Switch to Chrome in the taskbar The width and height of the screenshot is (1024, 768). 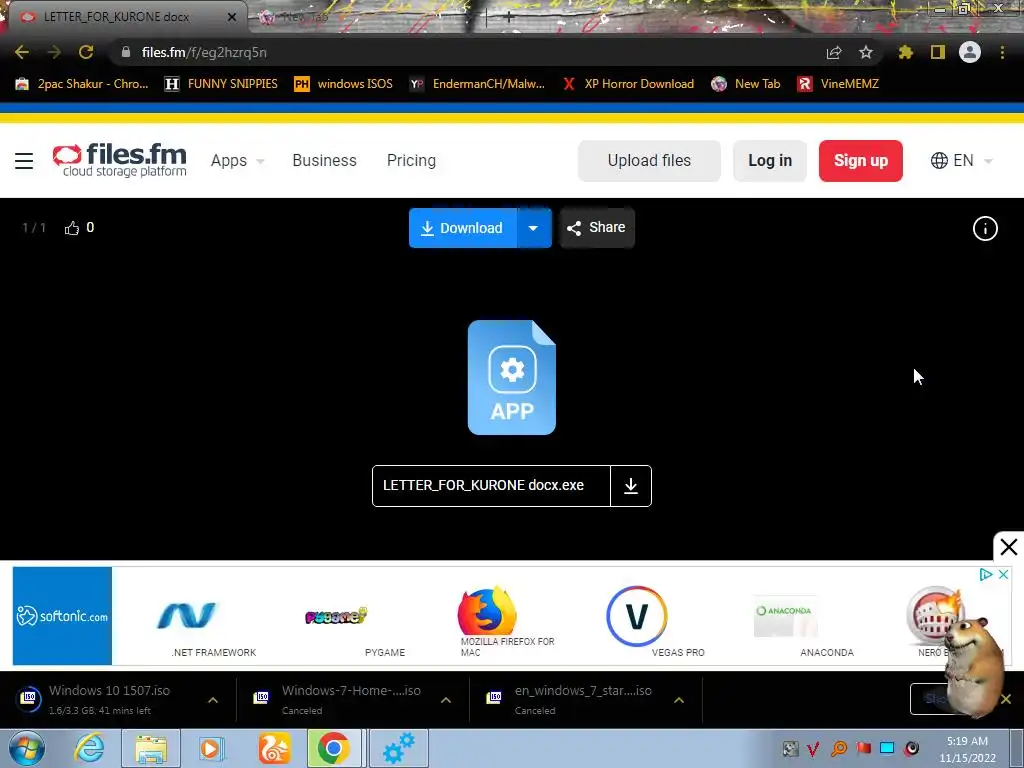[x=334, y=748]
